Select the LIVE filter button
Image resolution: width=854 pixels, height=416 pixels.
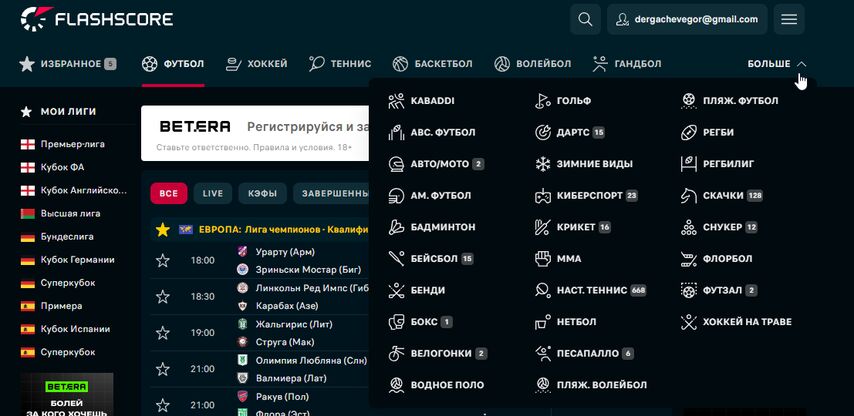[213, 193]
